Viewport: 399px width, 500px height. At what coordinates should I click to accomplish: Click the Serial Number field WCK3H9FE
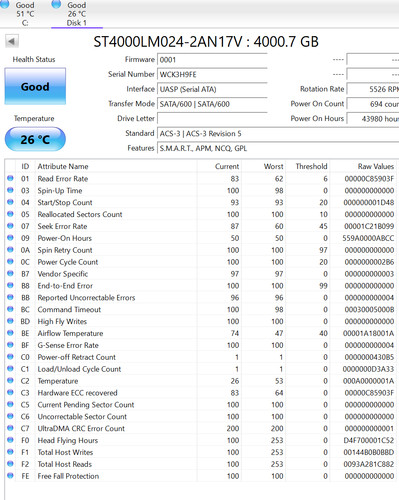212,75
